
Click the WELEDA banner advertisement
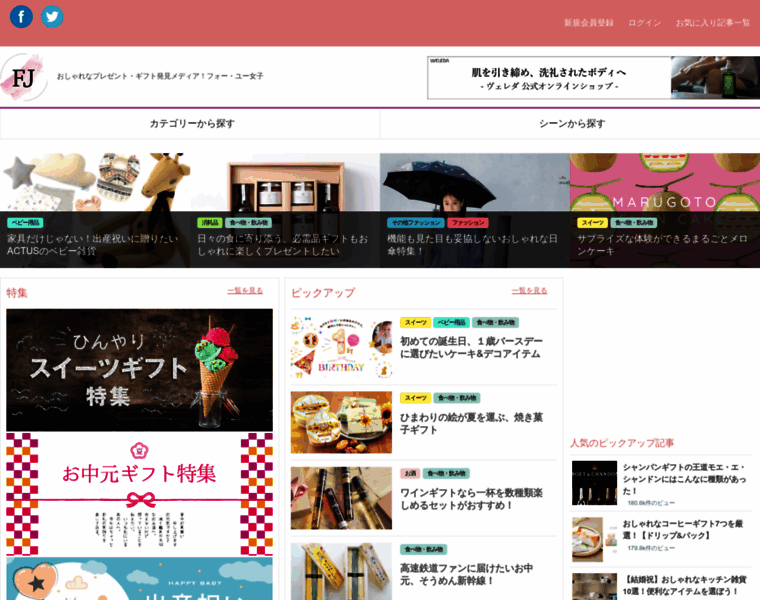pos(593,78)
